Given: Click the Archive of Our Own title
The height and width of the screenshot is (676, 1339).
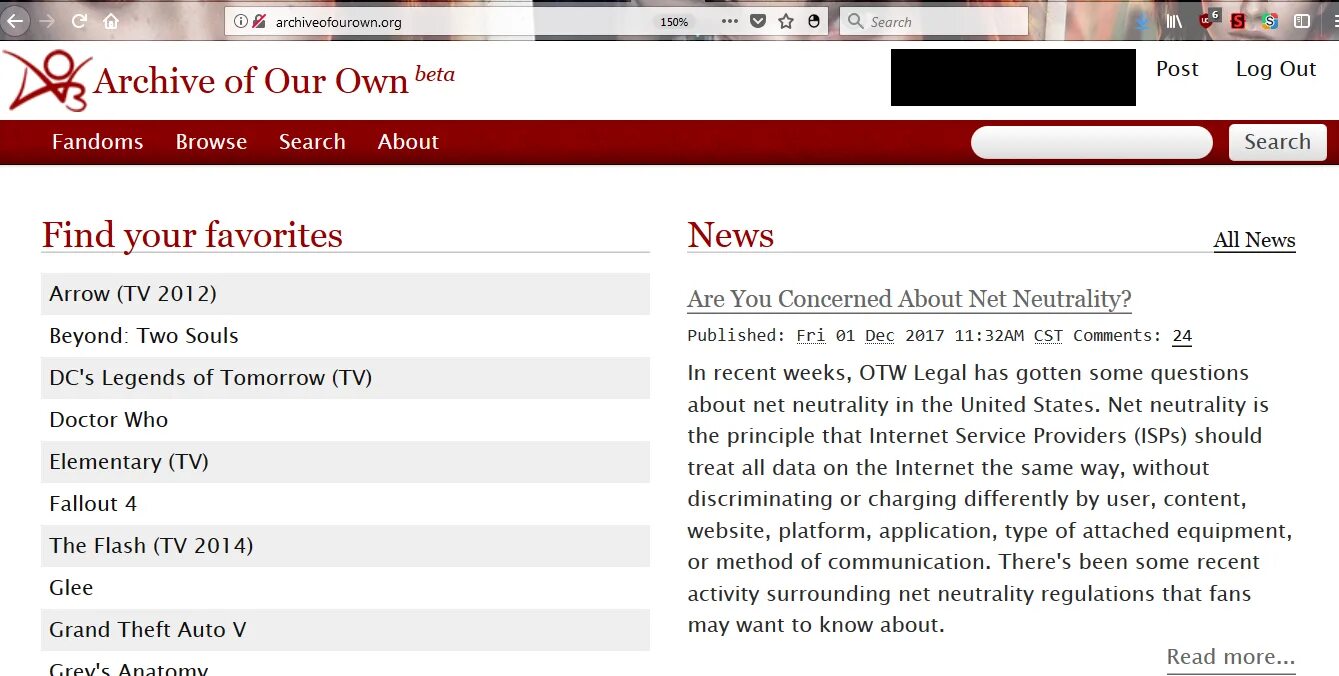Looking at the screenshot, I should click(251, 82).
